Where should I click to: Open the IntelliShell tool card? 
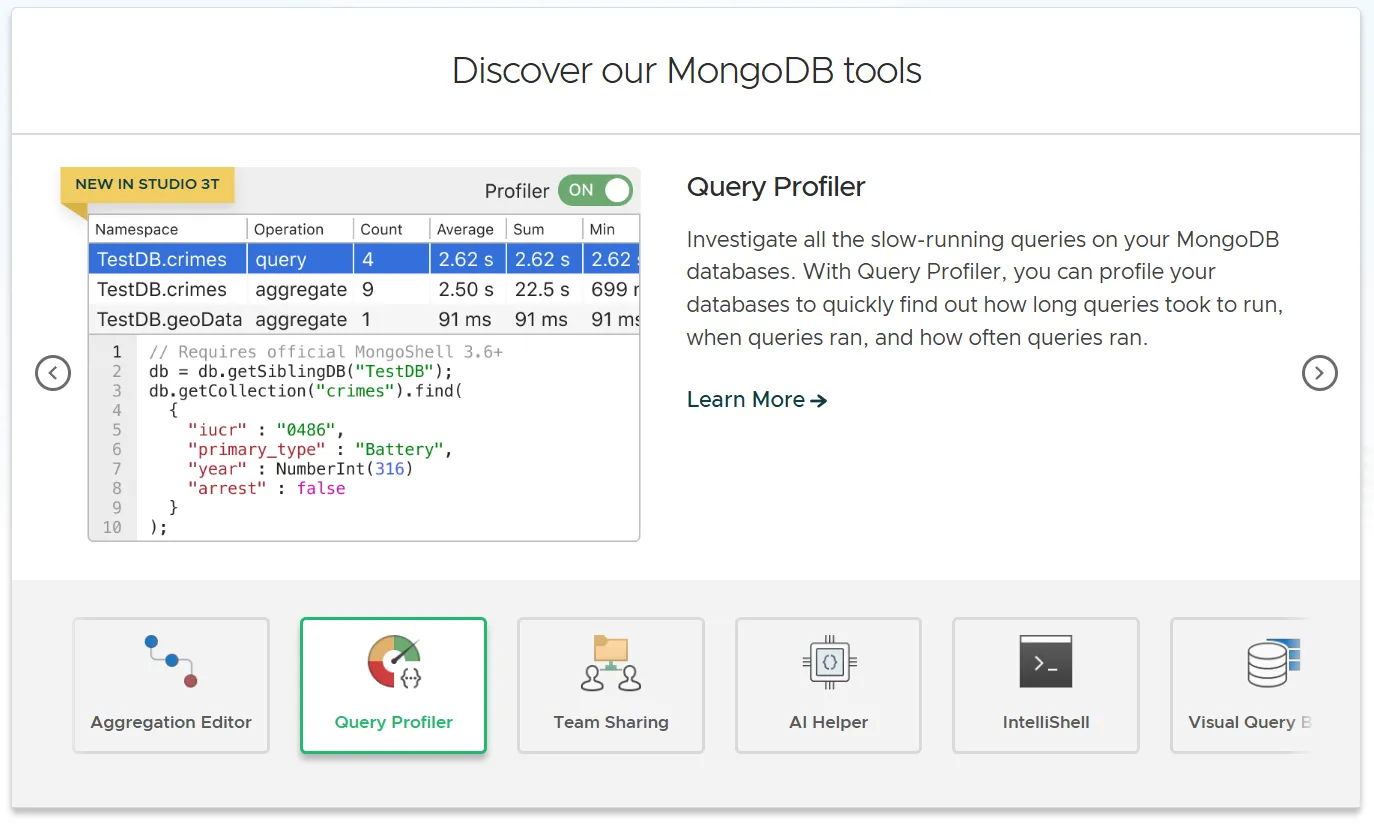[x=1046, y=685]
